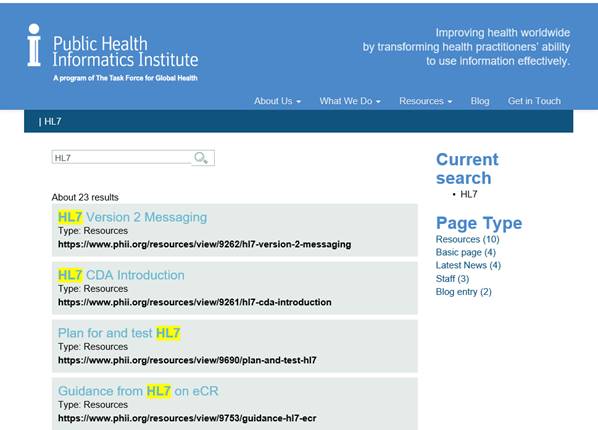Expand the About Us dropdown menu
Image resolution: width=598 pixels, height=430 pixels.
(277, 101)
